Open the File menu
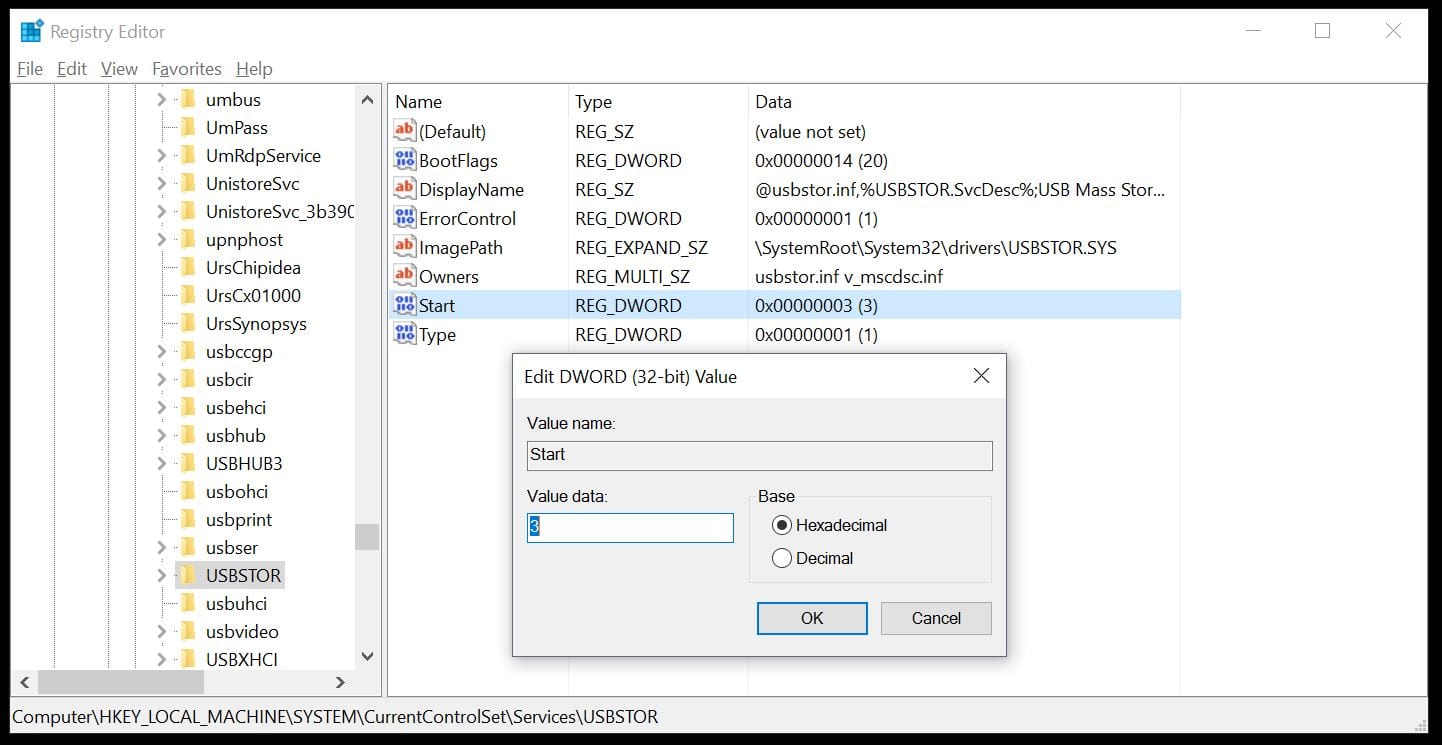Image resolution: width=1442 pixels, height=745 pixels. pyautogui.click(x=30, y=68)
